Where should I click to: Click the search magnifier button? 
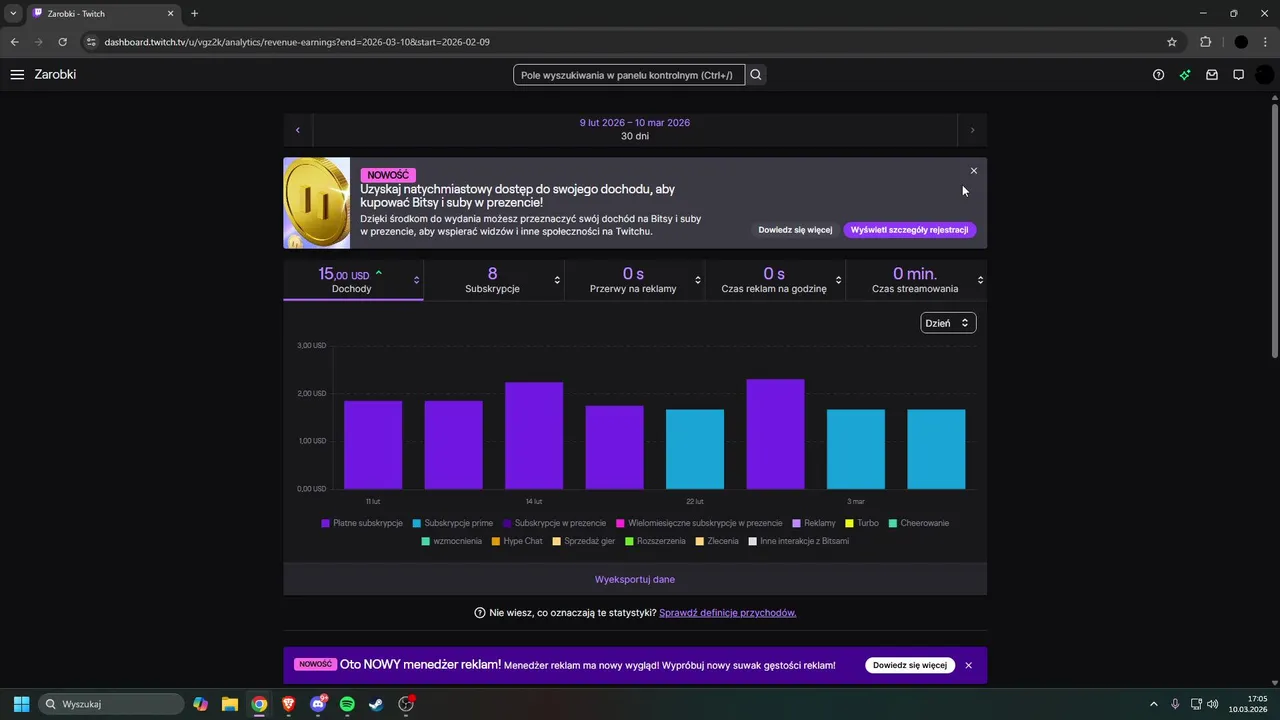pyautogui.click(x=756, y=75)
